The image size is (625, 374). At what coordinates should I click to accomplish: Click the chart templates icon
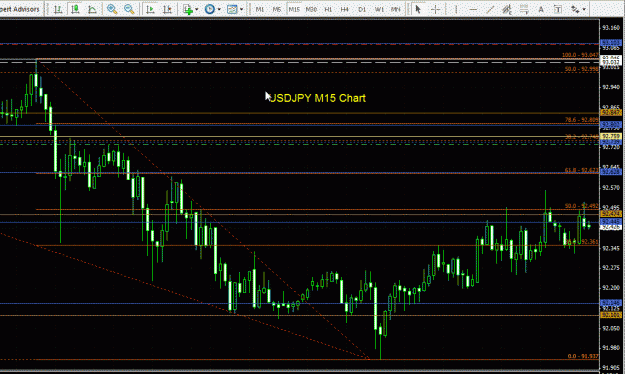(232, 9)
